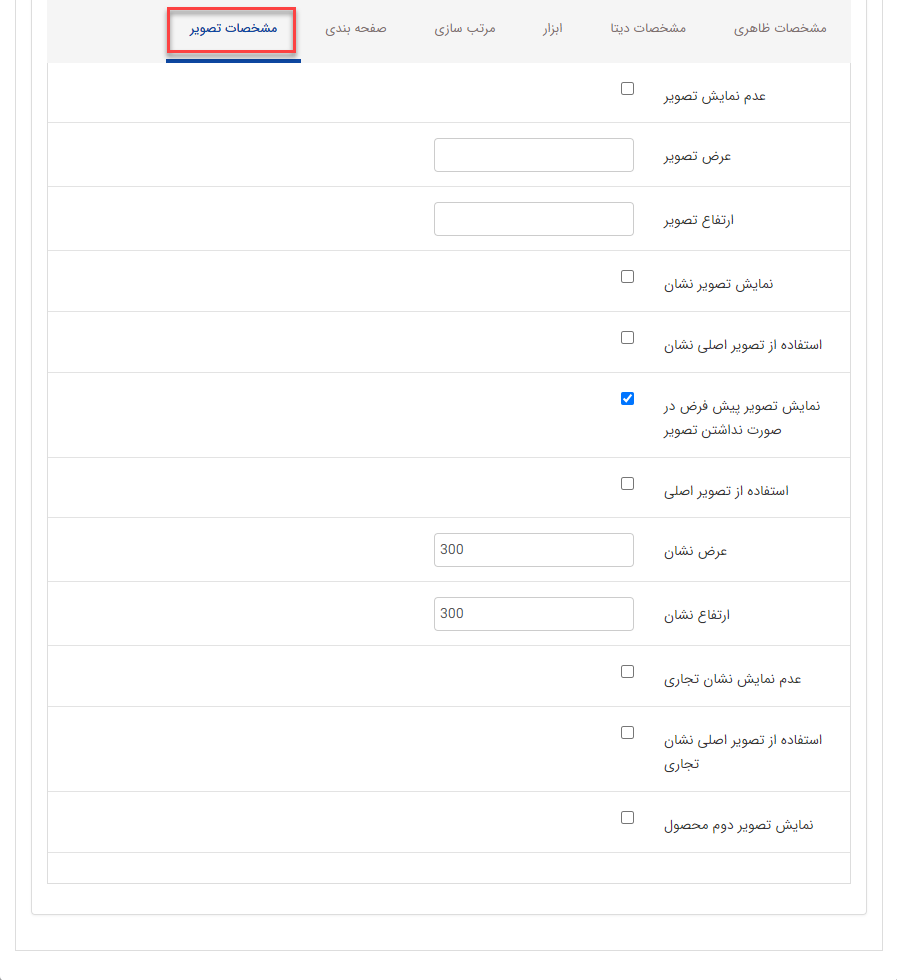The image size is (897, 980).
Task: Enable عدم نمایش نشان تجاری option
Action: [x=627, y=671]
